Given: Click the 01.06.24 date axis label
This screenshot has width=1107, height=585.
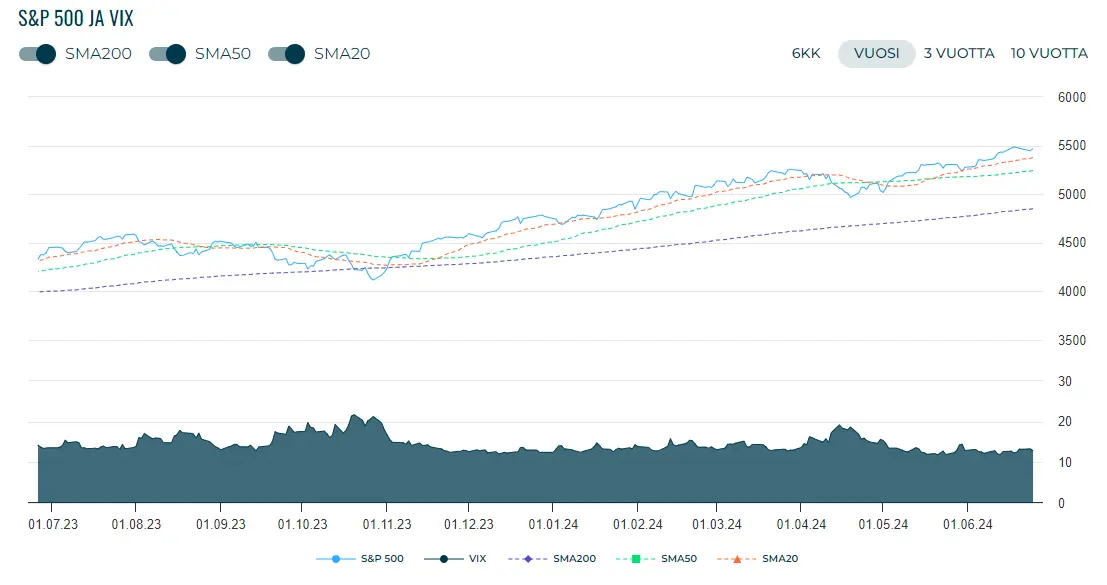Looking at the screenshot, I should click(x=968, y=524).
